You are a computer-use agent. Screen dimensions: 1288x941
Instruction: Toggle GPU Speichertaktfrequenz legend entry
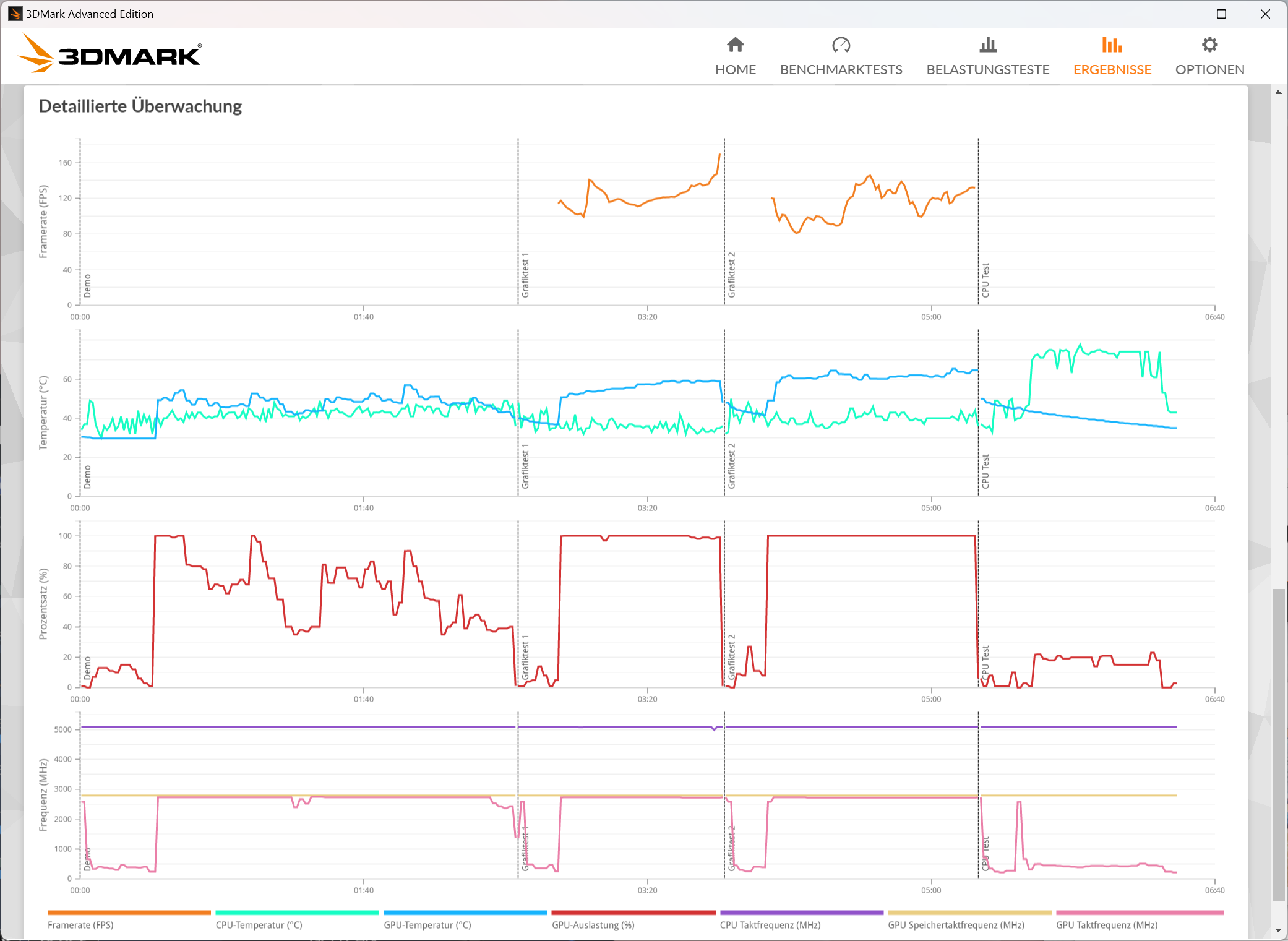pyautogui.click(x=956, y=925)
